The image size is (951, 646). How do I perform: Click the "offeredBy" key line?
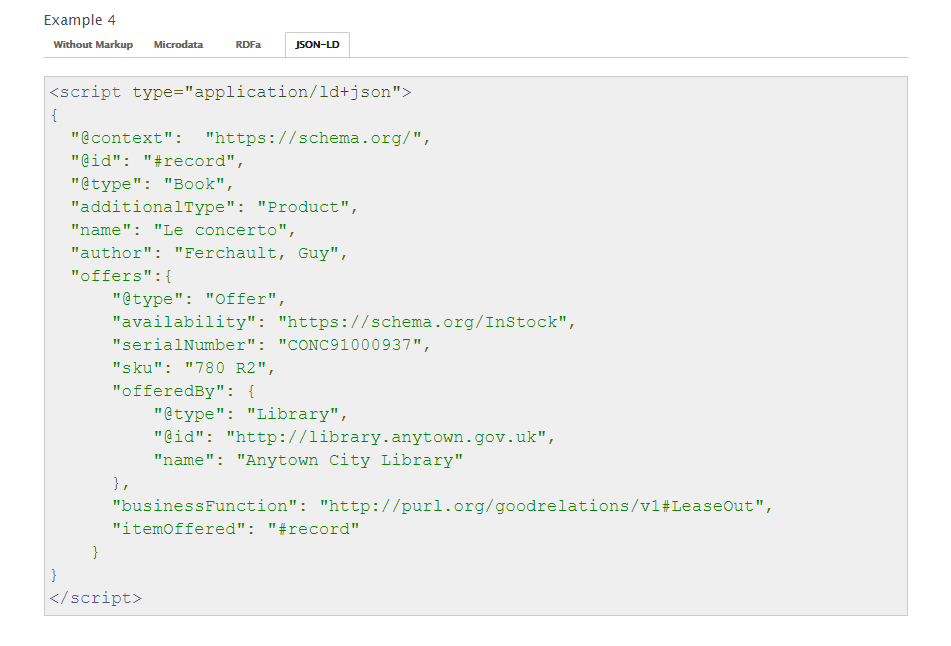point(183,392)
